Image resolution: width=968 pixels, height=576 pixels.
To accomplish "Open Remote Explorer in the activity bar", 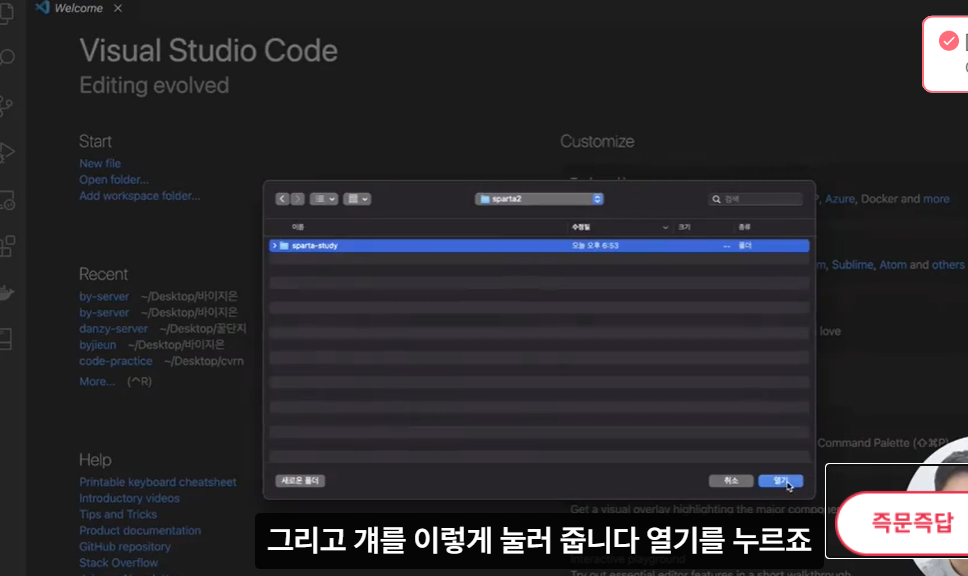I will click(x=7, y=199).
